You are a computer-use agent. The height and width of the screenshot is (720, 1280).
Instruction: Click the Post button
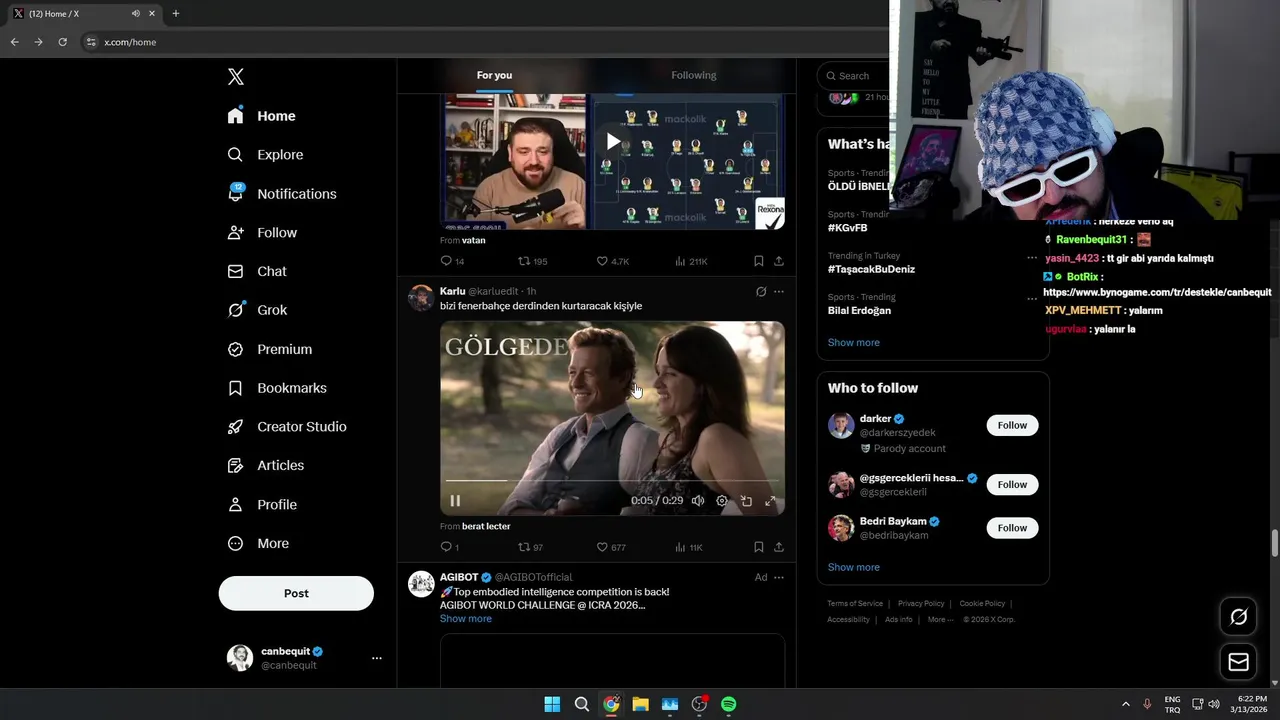(296, 593)
